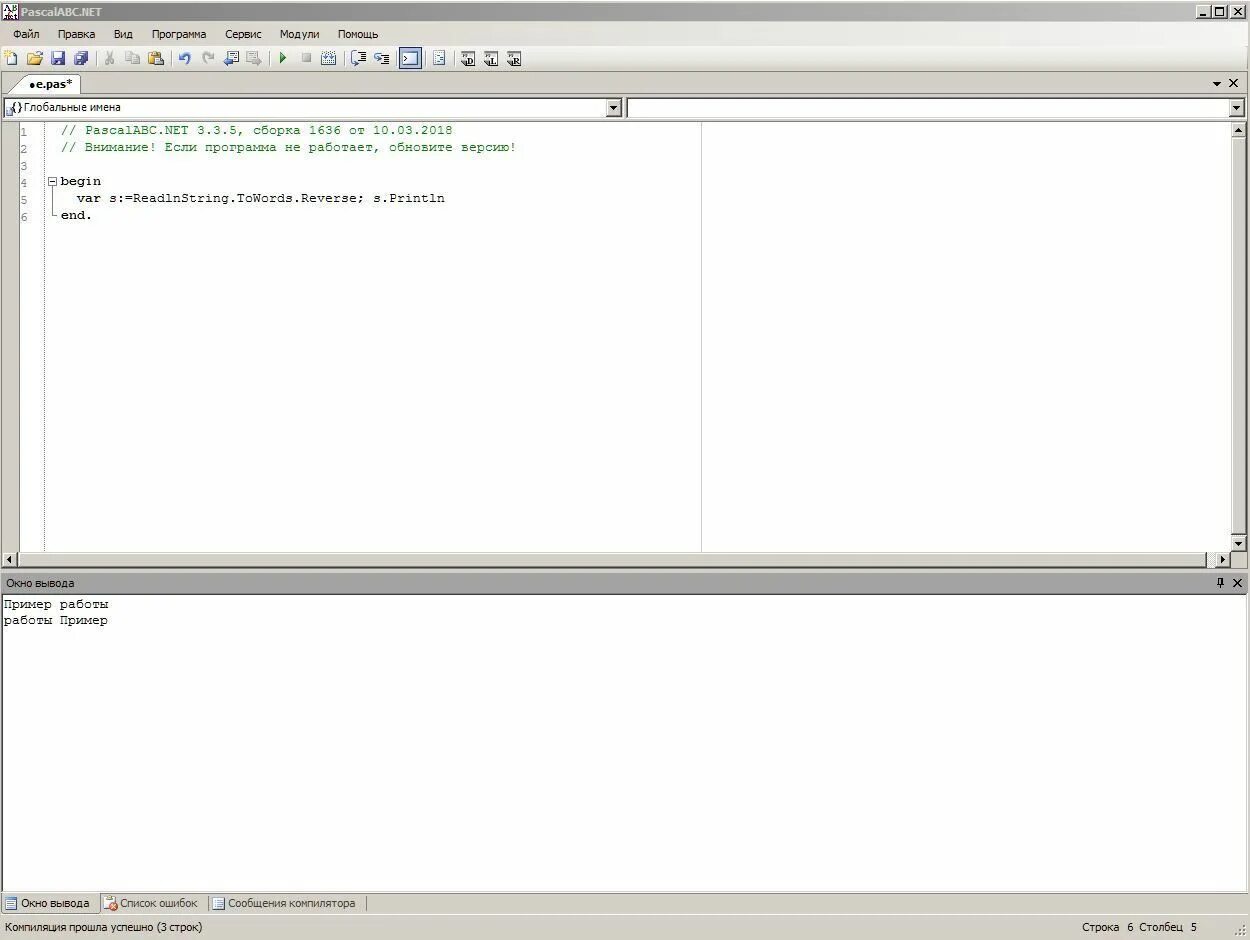1250x940 pixels.
Task: Pin the Окно вывода panel
Action: (1220, 583)
